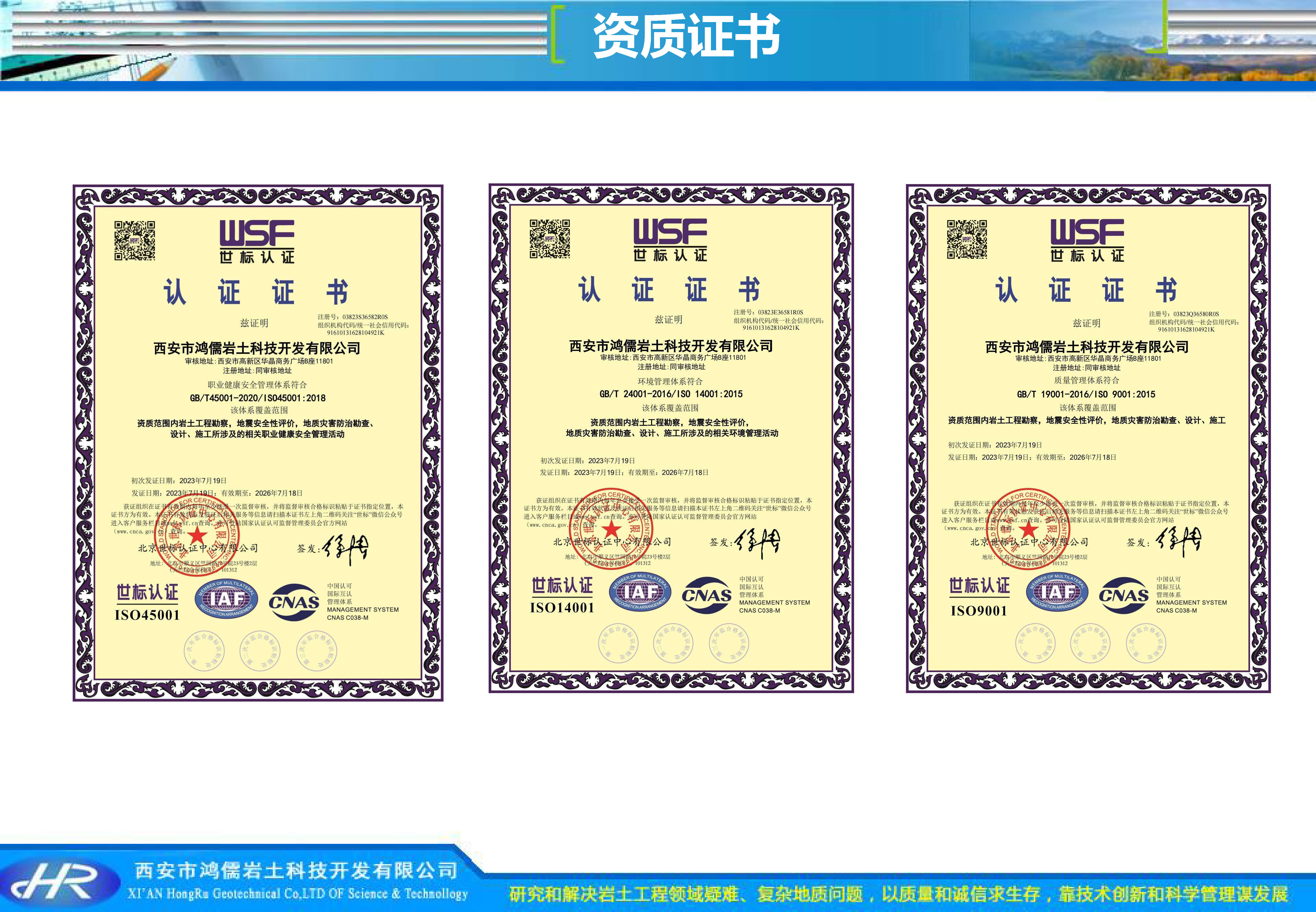Image resolution: width=1316 pixels, height=912 pixels.
Task: Click the footer English company name text
Action: 298,893
